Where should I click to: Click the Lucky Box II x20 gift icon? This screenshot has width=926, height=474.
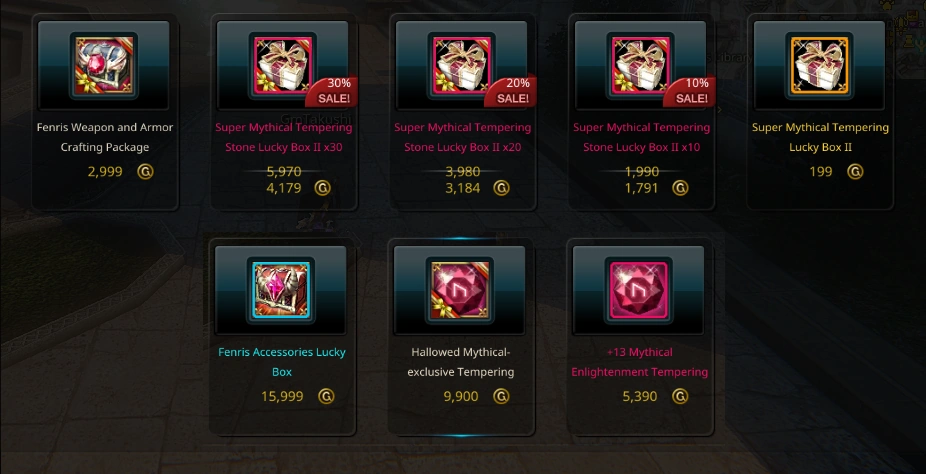pos(462,66)
